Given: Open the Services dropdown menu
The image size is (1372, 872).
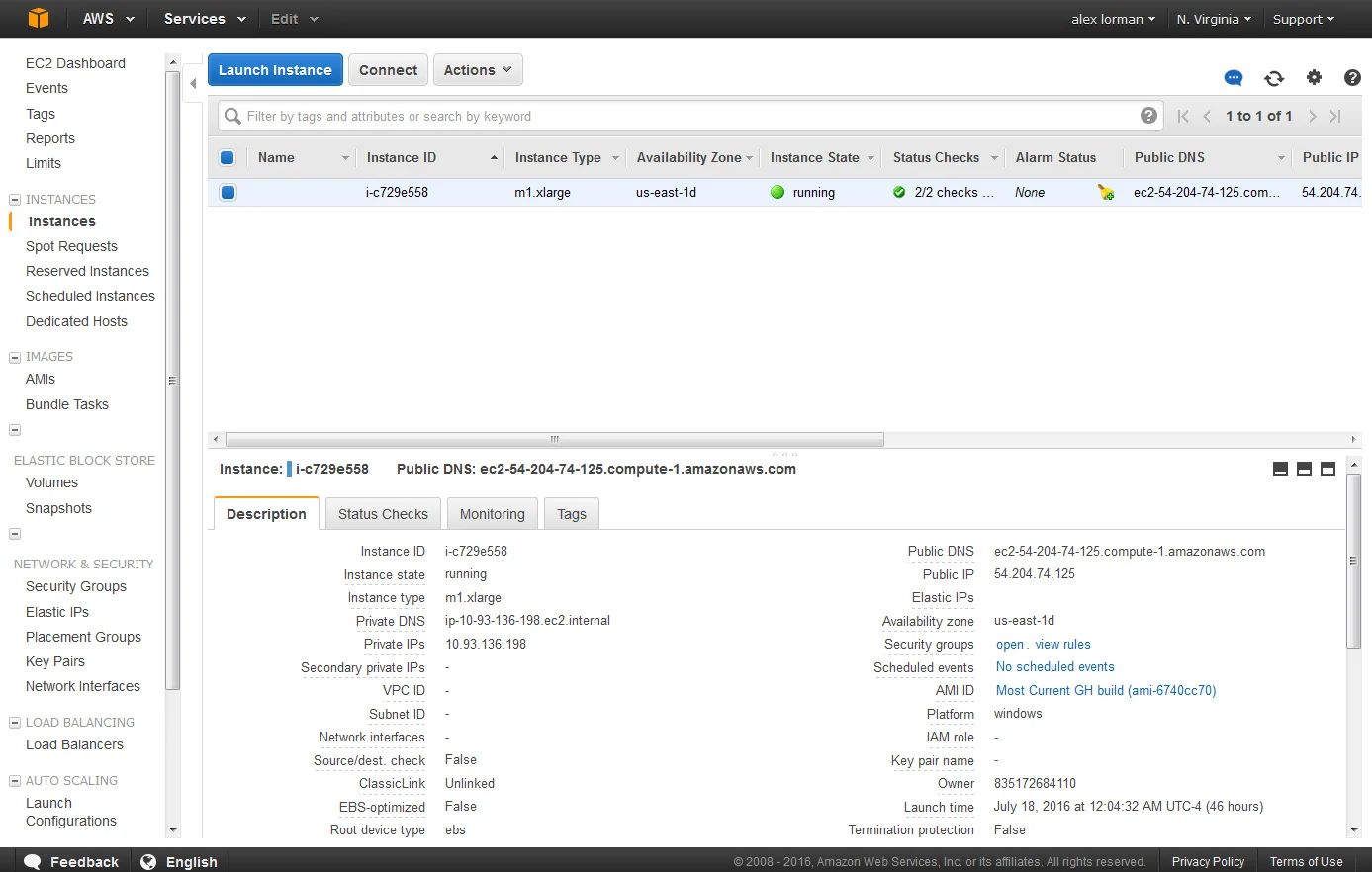Looking at the screenshot, I should point(205,19).
